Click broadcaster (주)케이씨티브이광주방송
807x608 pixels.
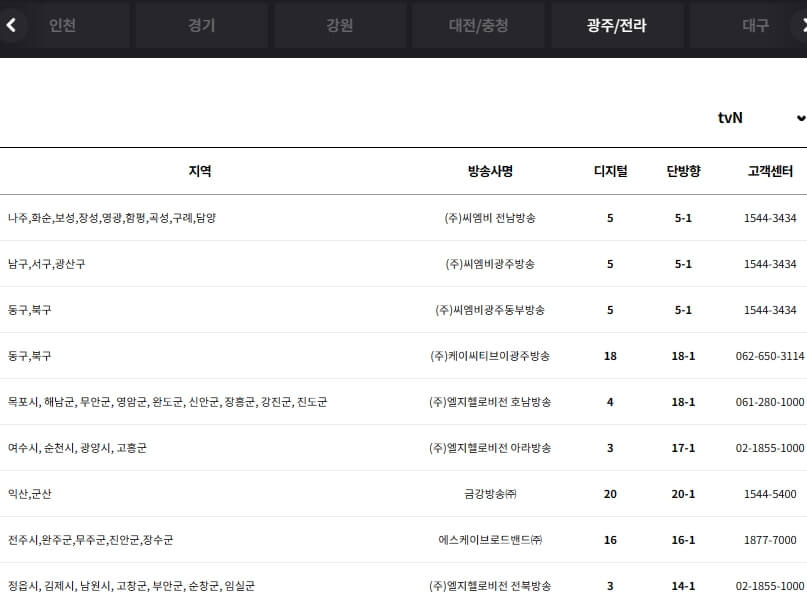click(490, 356)
